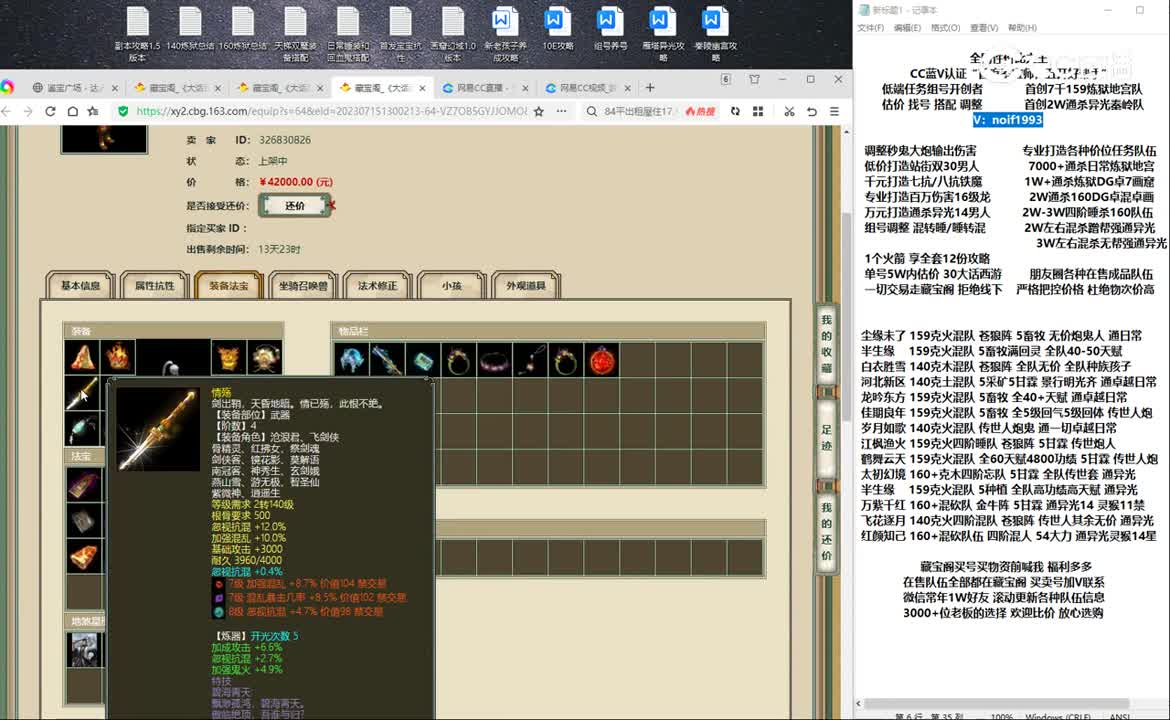Click the browser tab count badge 6
Image resolution: width=1170 pixels, height=720 pixels.
tap(725, 79)
